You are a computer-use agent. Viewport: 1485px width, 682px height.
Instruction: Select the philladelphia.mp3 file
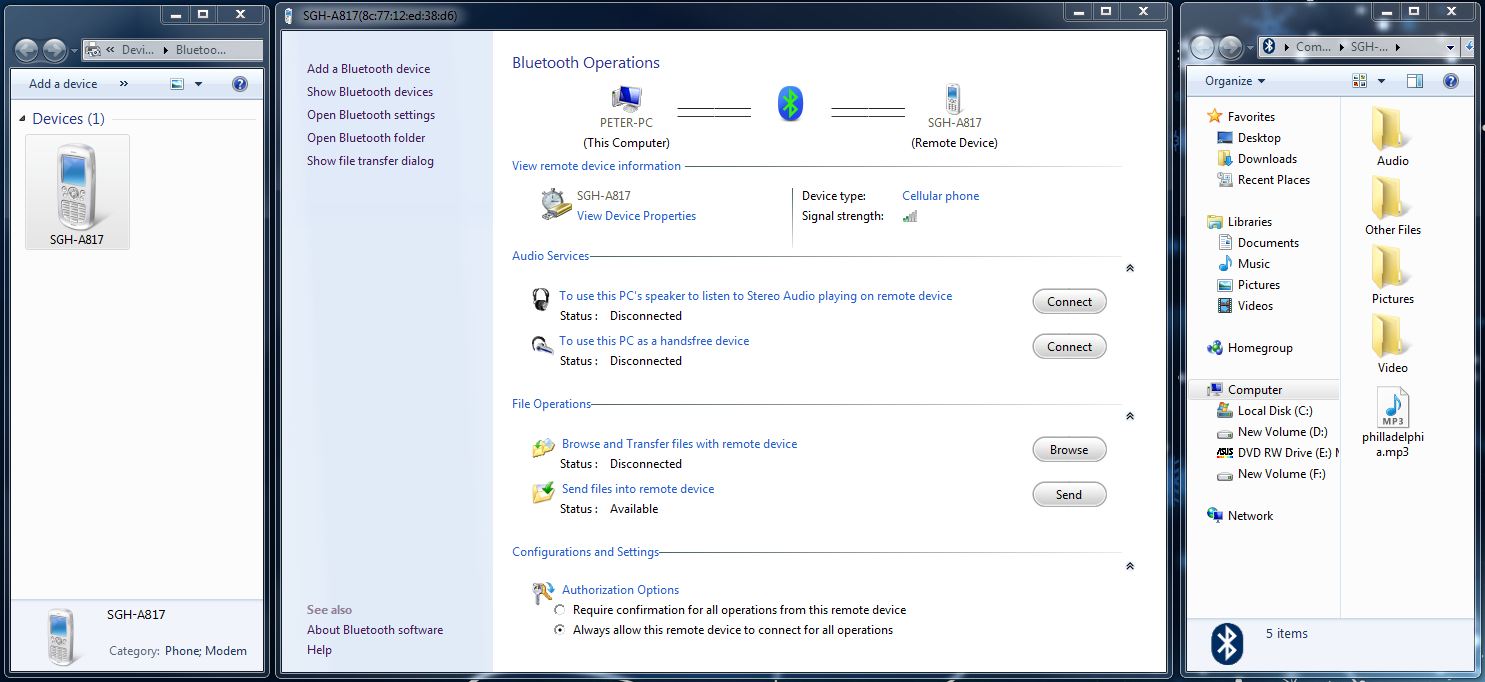pos(1393,422)
